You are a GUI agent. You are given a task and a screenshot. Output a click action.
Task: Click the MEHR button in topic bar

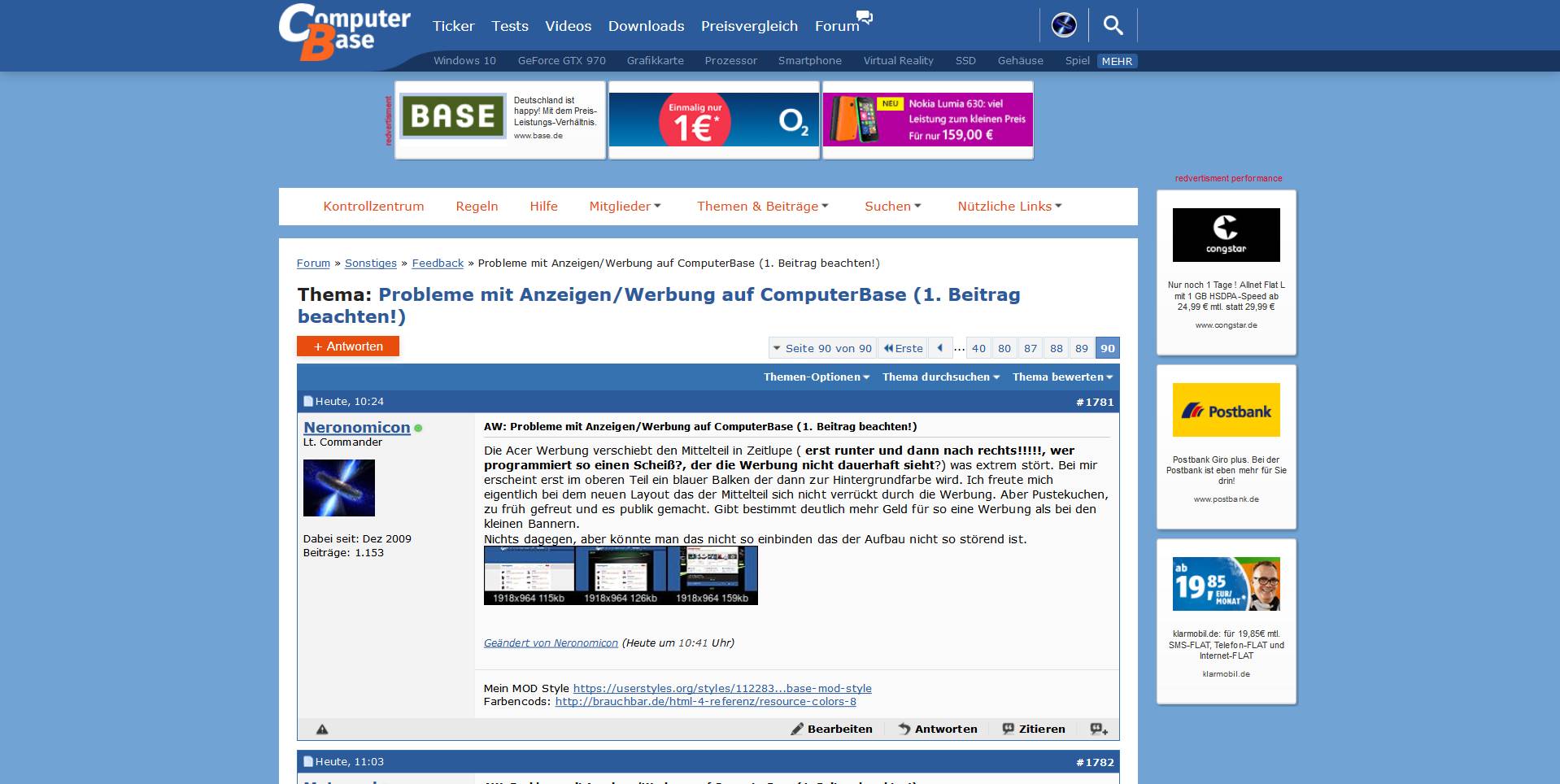coord(1117,61)
